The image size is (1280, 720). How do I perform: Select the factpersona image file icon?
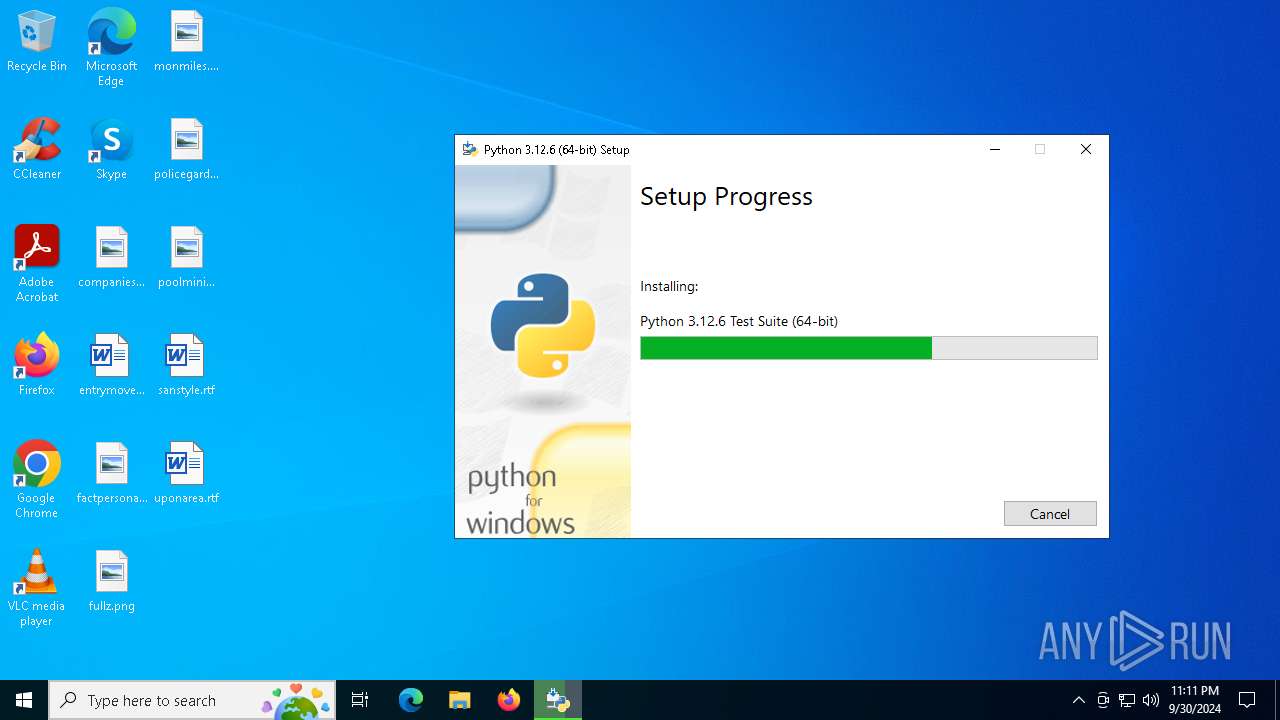[x=111, y=474]
